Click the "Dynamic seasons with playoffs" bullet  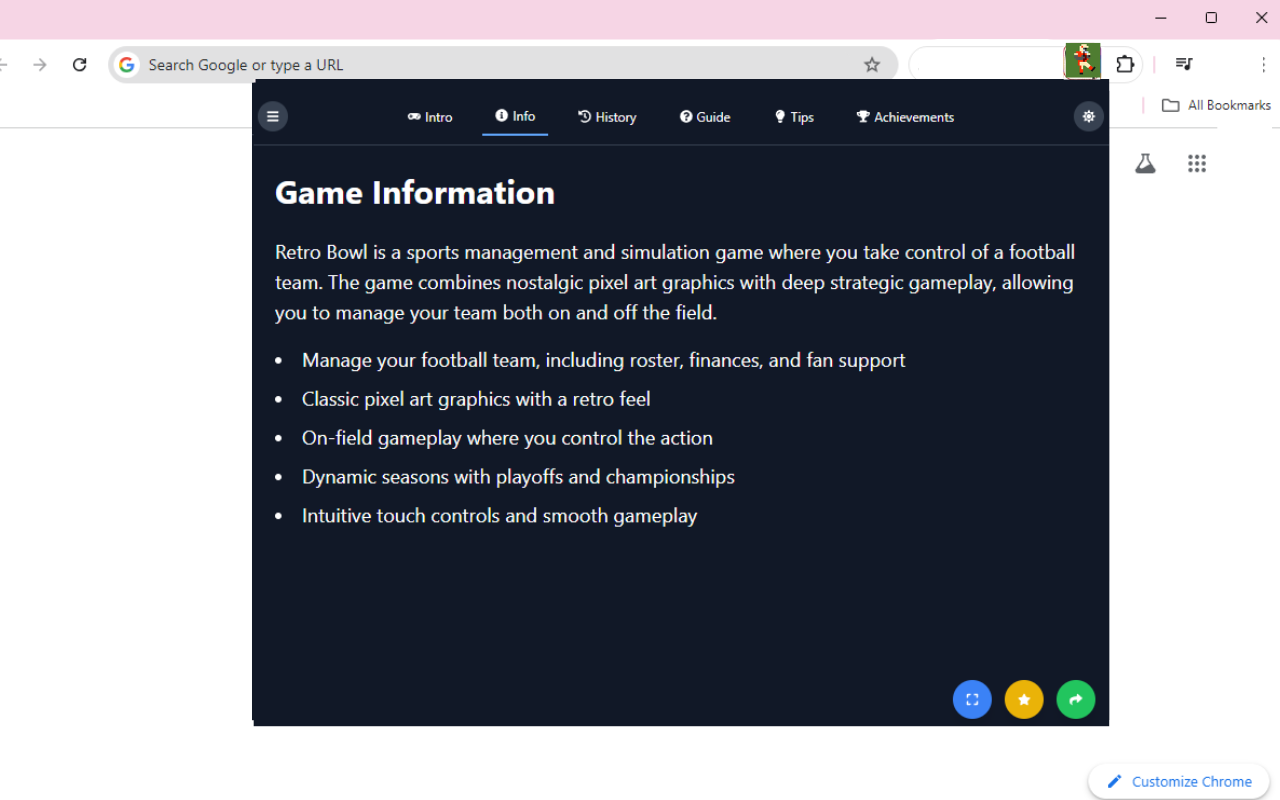pos(518,477)
